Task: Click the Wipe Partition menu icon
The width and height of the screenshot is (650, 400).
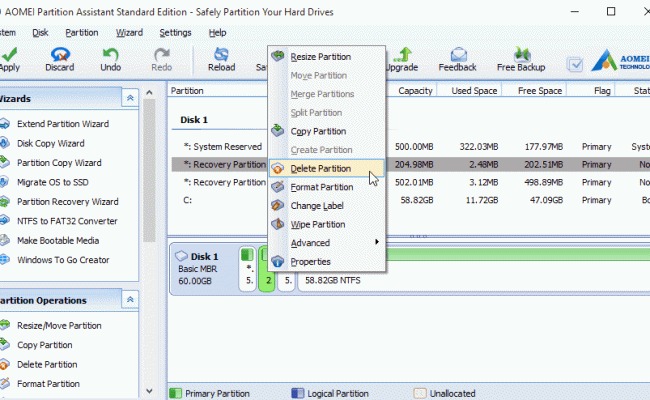Action: [278, 224]
